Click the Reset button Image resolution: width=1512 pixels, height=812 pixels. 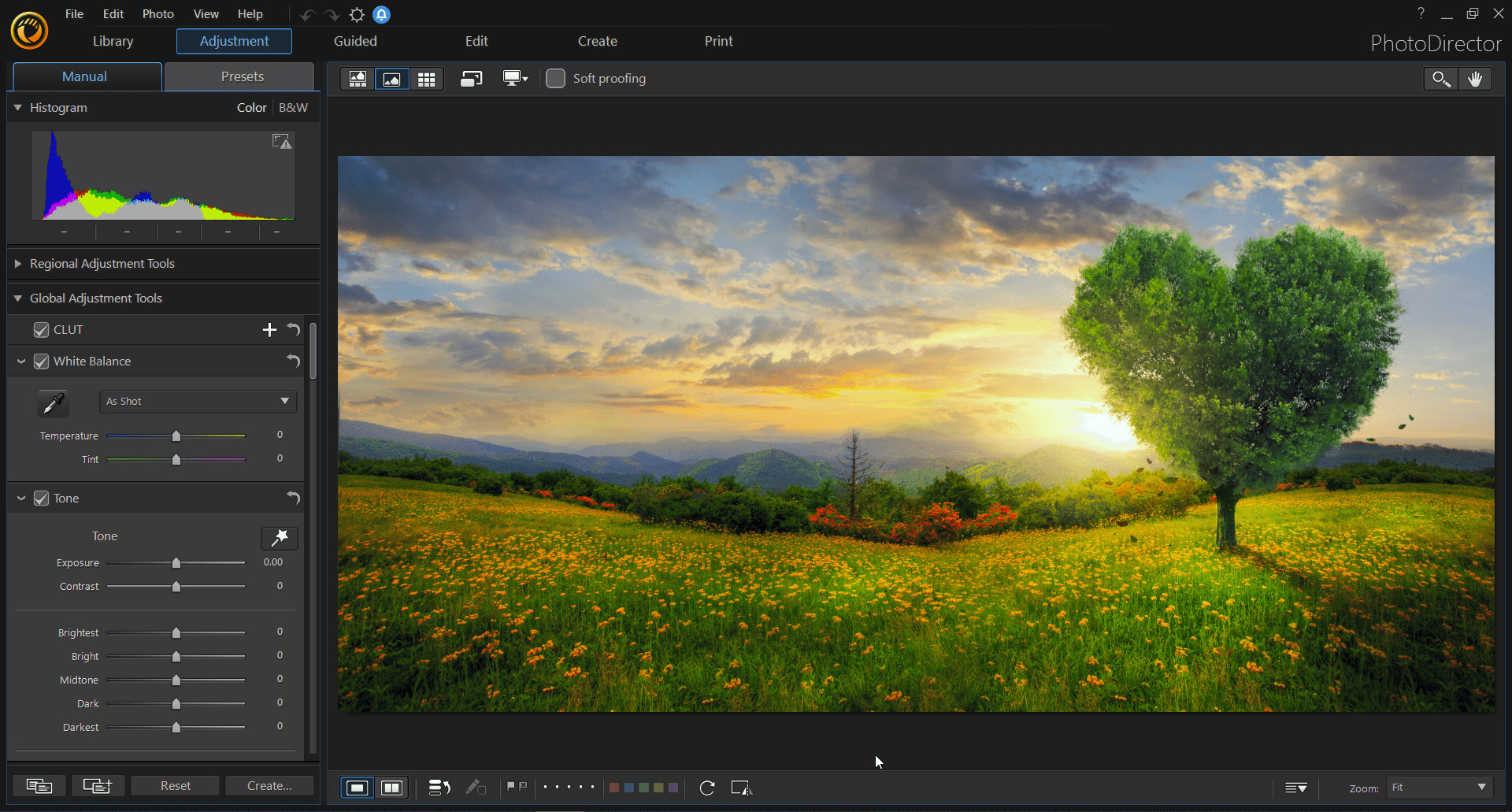[175, 785]
